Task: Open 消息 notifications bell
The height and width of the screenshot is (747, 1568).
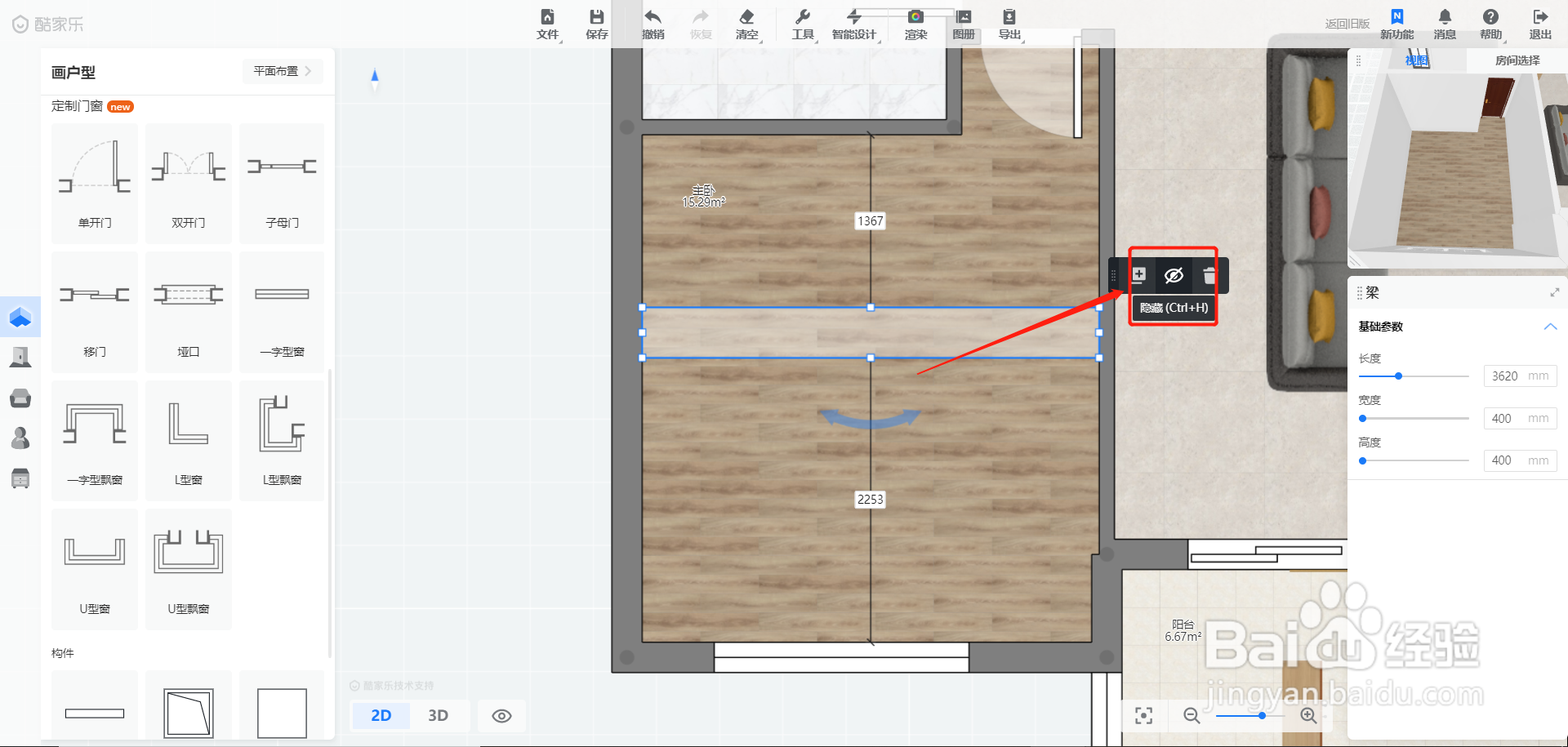Action: point(1445,24)
